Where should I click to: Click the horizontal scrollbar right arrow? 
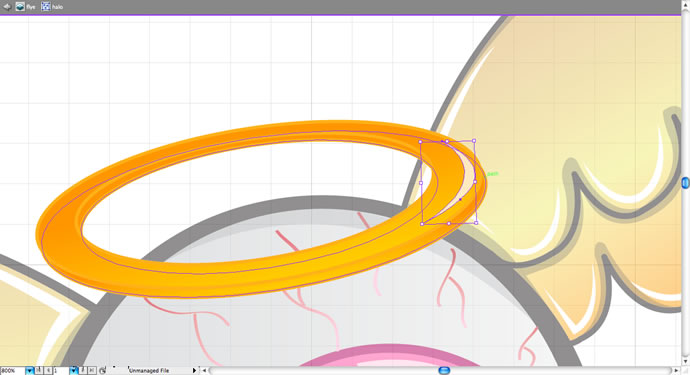click(676, 371)
